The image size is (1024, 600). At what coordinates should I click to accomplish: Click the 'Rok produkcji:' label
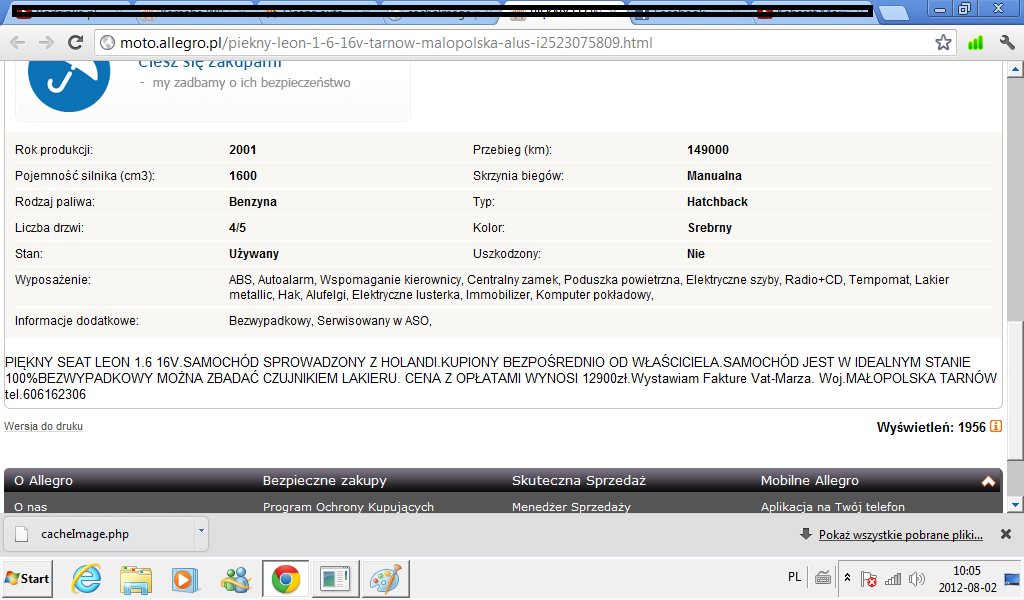point(54,150)
